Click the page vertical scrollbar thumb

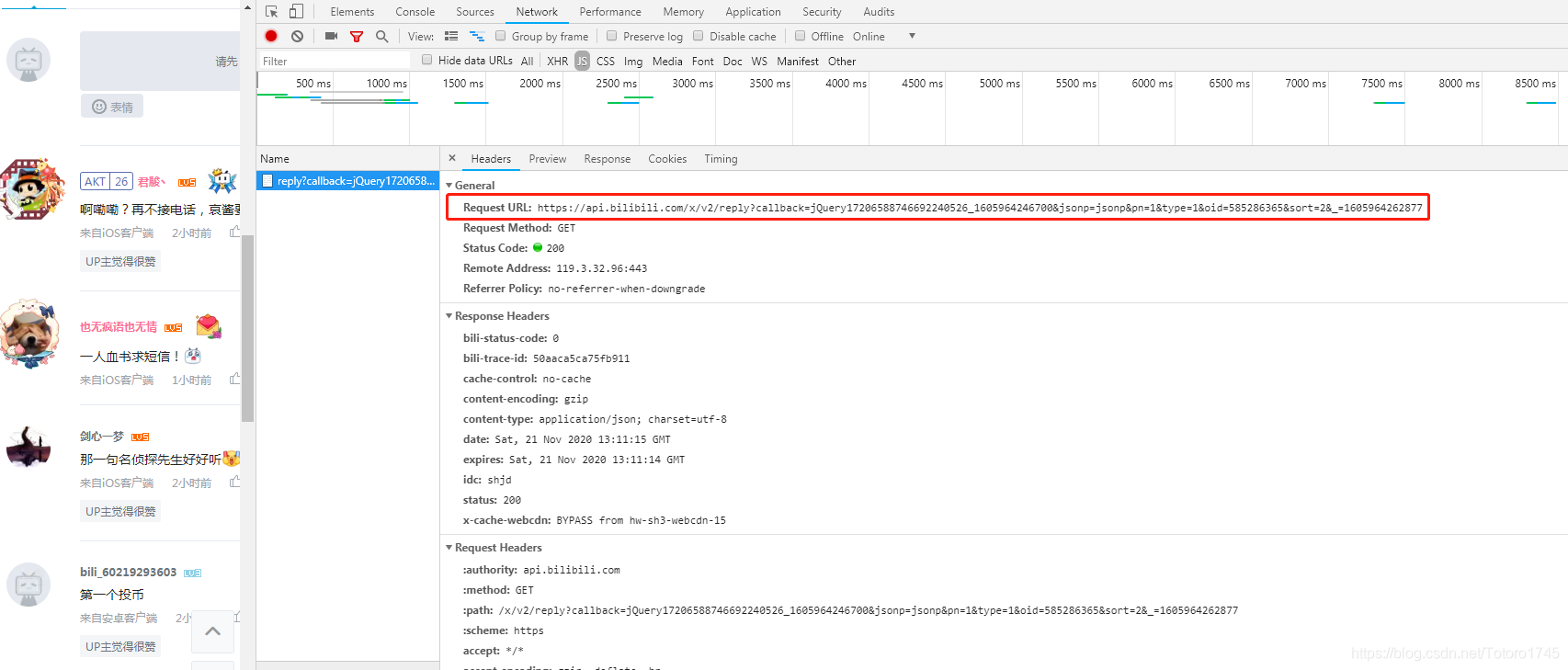tap(247, 328)
